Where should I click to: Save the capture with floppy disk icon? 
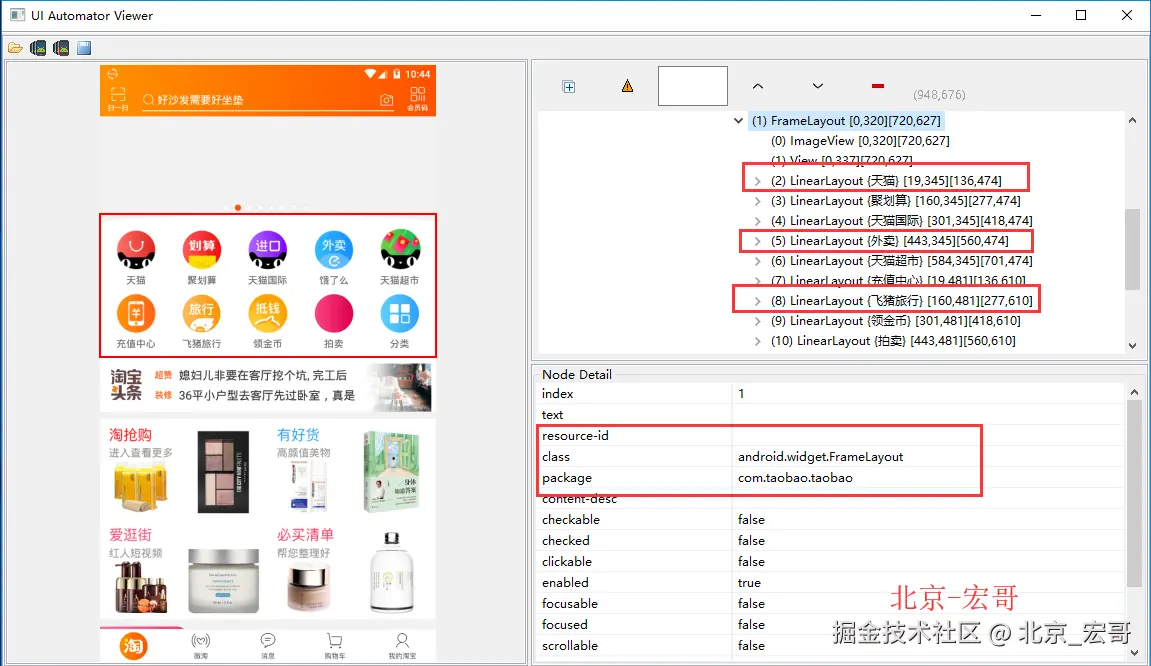click(84, 48)
